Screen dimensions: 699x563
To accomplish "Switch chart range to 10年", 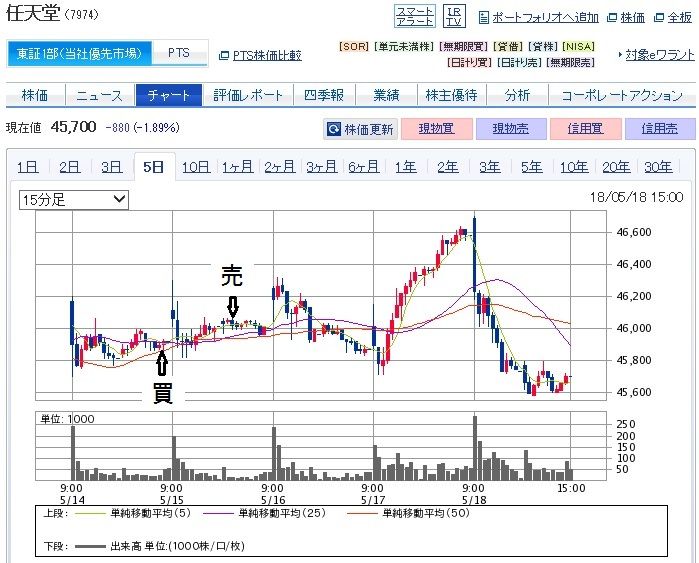I will 574,167.
